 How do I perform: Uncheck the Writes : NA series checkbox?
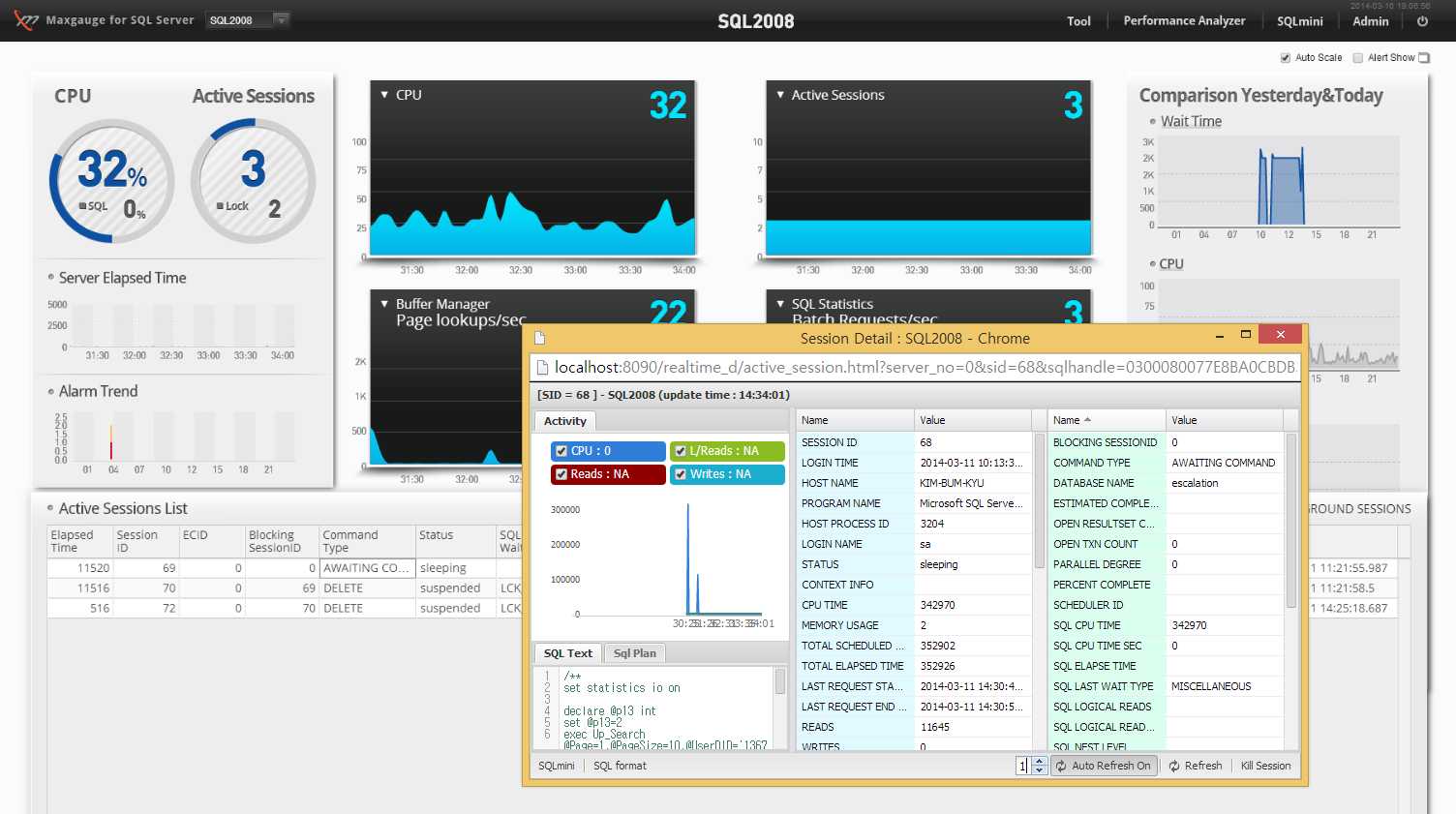tap(681, 474)
